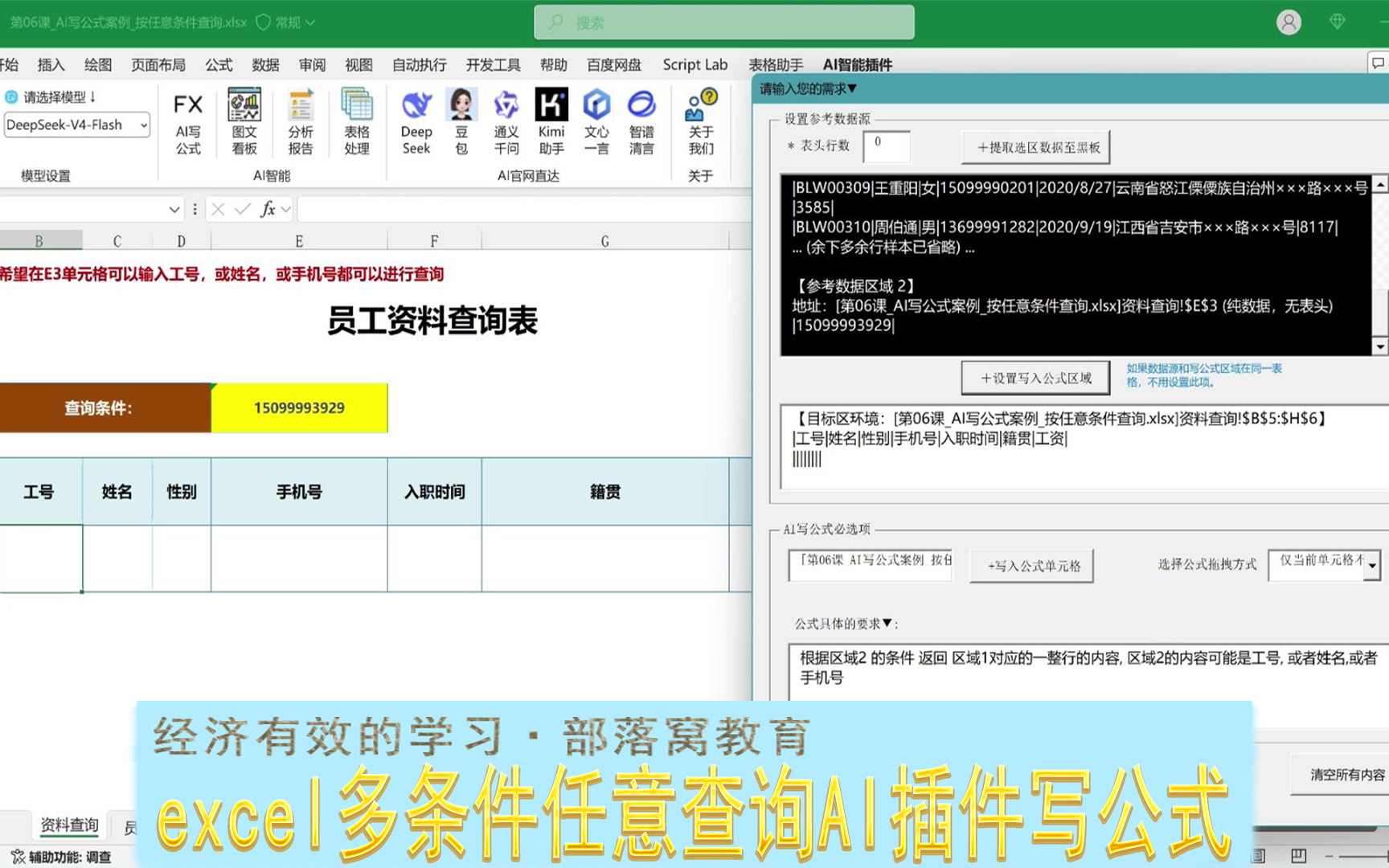
Task: Click the target area environment text box
Action: click(1085, 447)
